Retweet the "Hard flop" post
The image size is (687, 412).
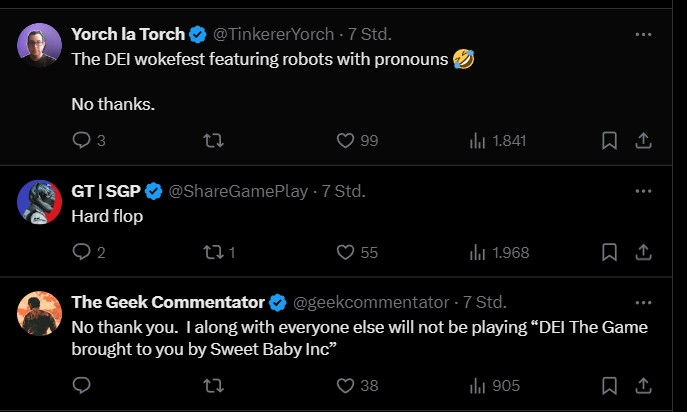[213, 252]
